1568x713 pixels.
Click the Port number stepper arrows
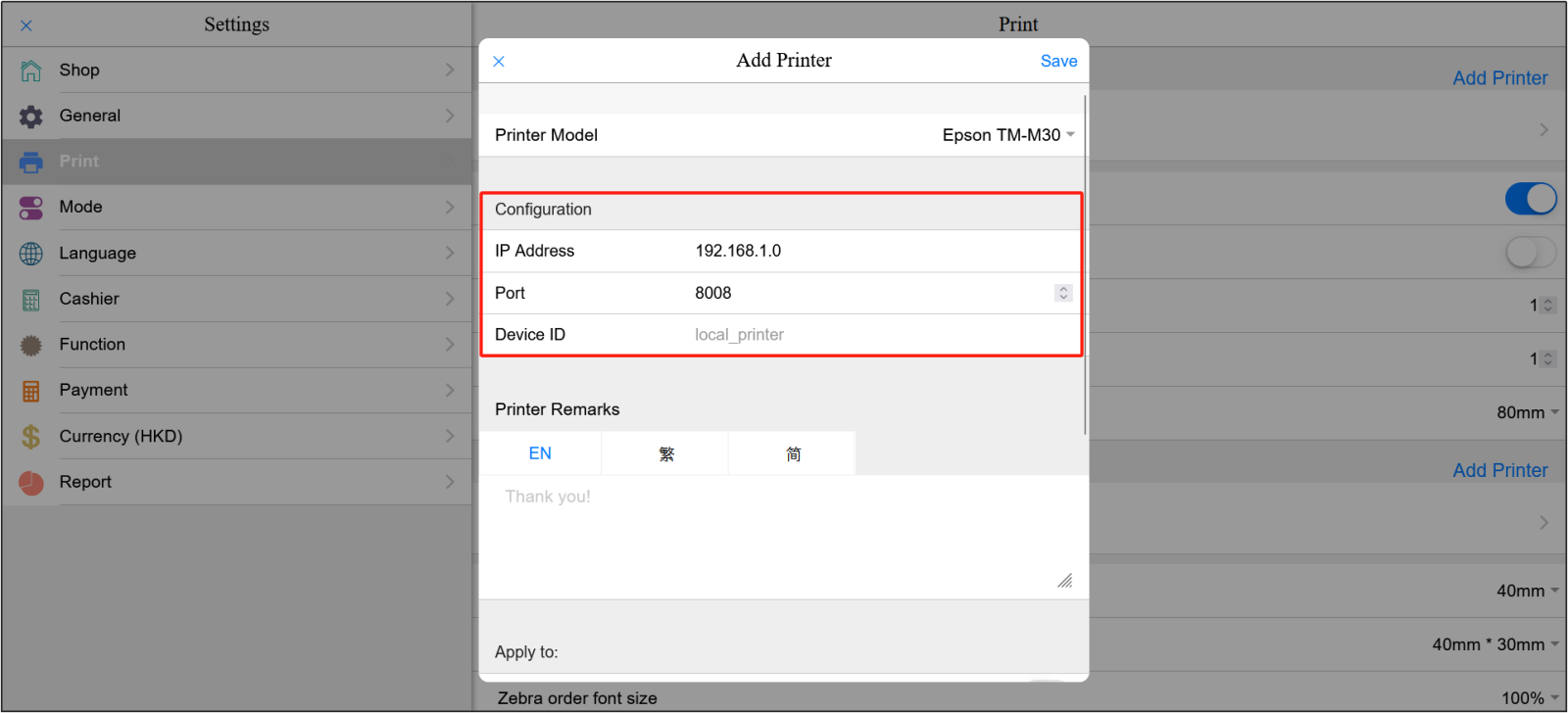point(1063,293)
